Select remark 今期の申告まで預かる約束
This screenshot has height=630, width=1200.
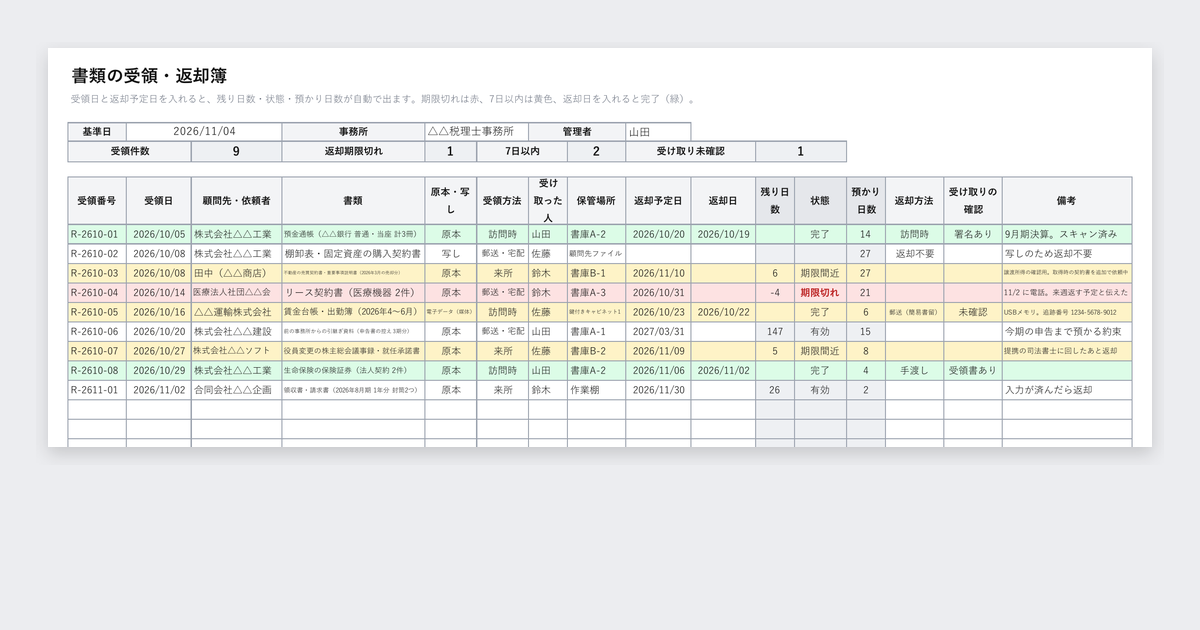coord(1067,332)
